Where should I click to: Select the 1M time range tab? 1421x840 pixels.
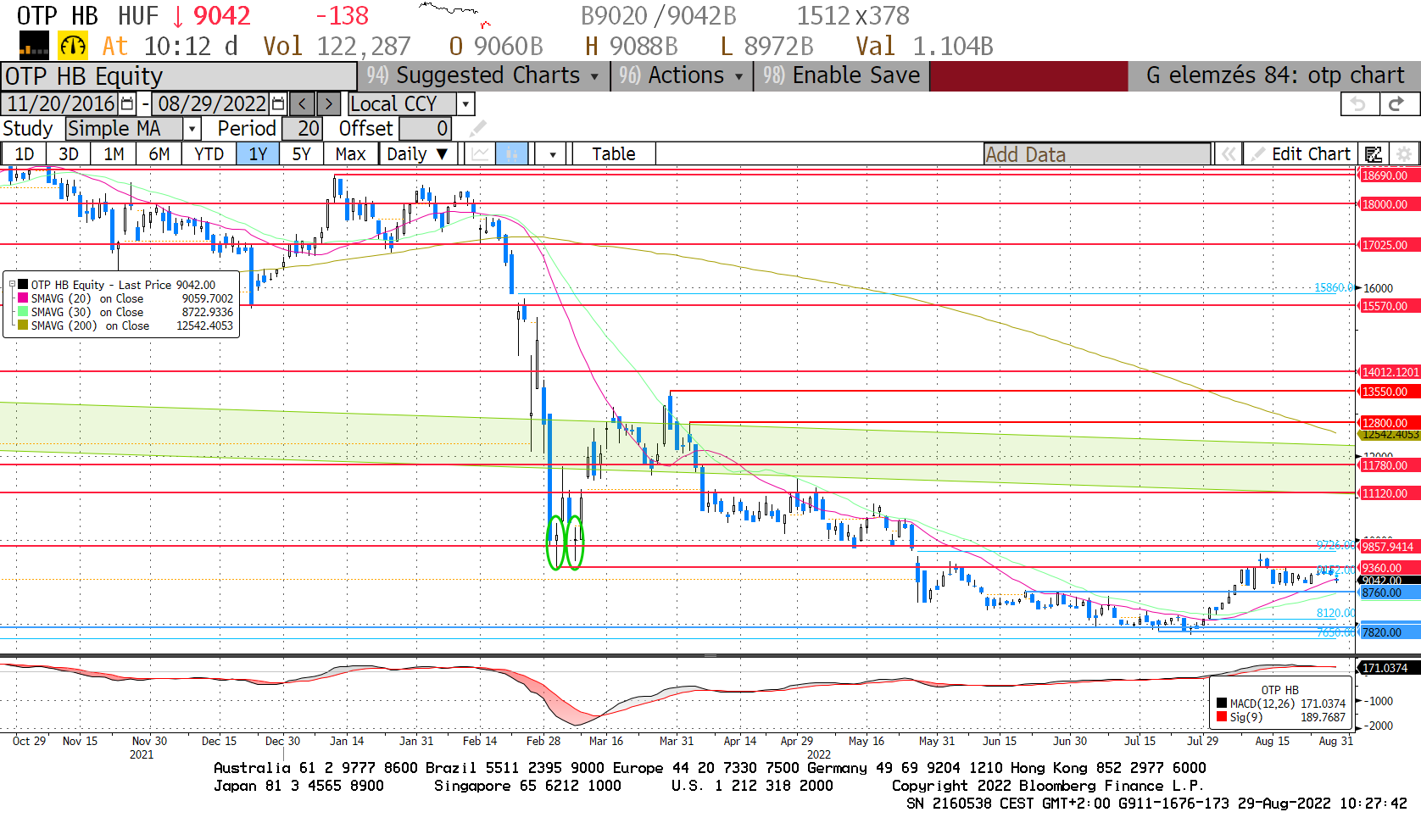point(114,154)
